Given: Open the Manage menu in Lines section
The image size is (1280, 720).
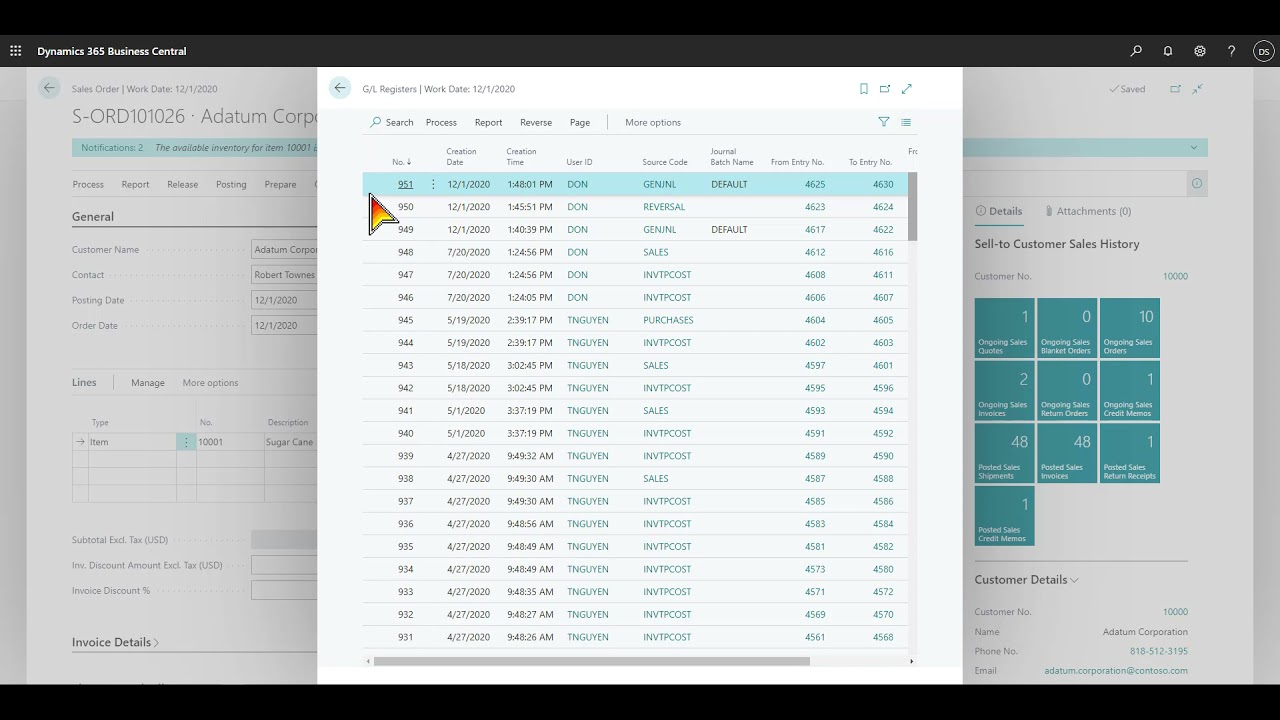Looking at the screenshot, I should [x=148, y=383].
